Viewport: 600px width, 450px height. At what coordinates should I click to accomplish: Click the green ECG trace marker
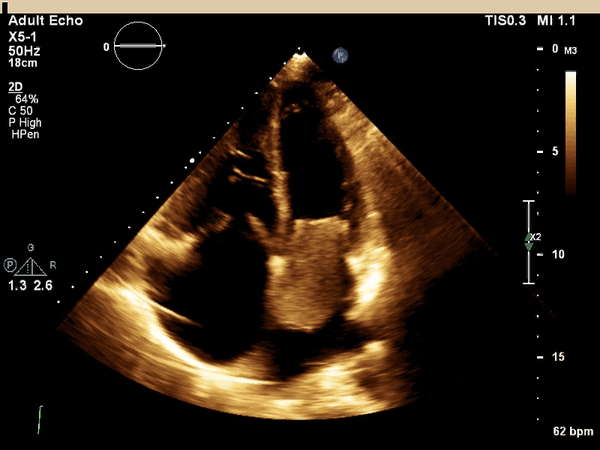point(41,418)
